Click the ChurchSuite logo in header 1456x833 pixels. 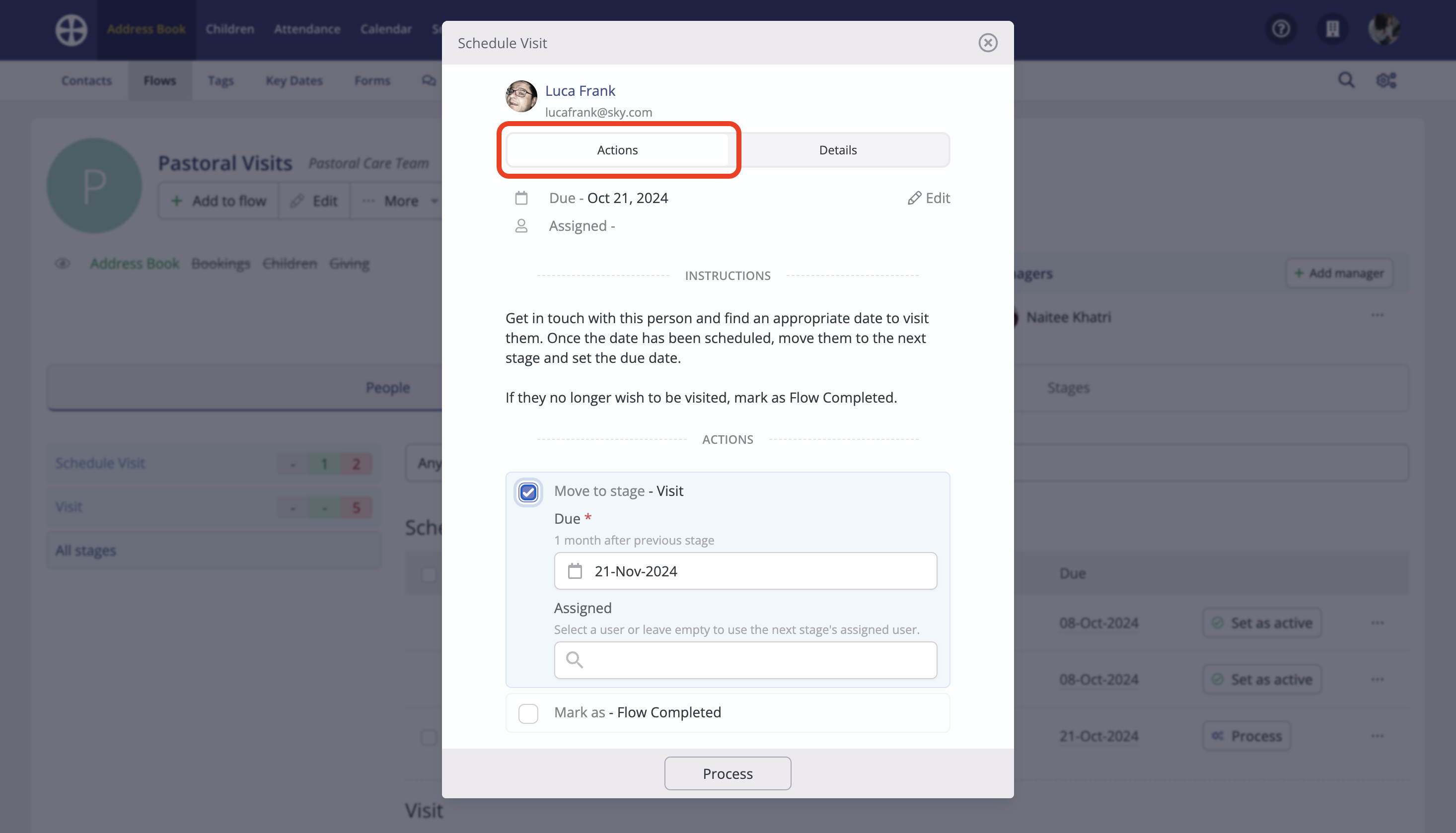coord(71,29)
